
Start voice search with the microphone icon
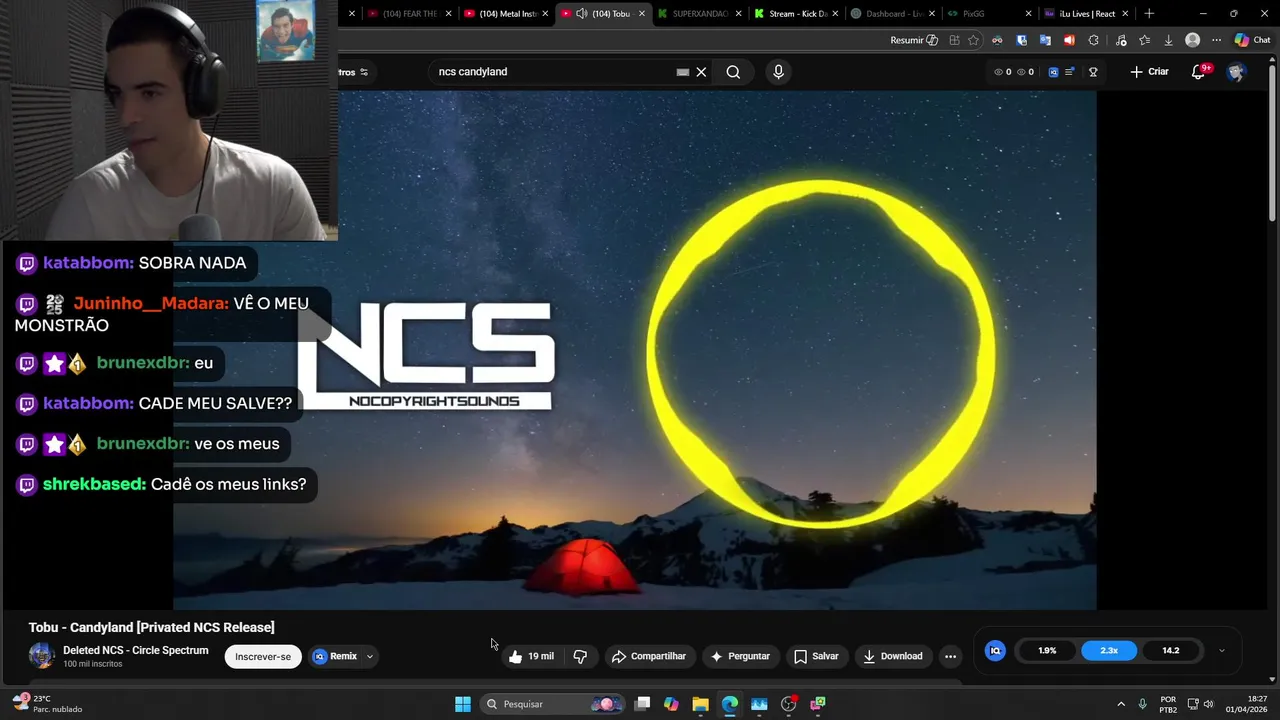point(778,72)
